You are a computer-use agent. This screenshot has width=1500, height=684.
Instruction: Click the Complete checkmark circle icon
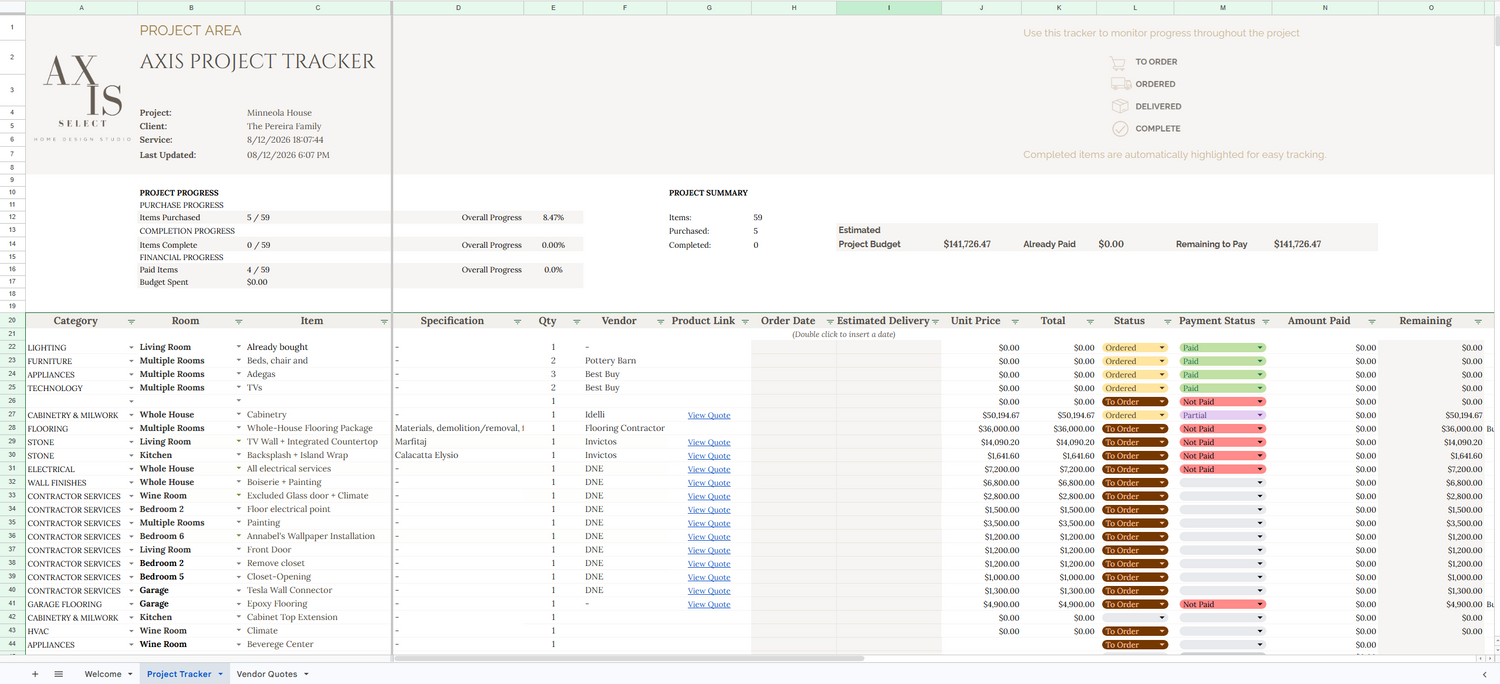[x=1120, y=128]
